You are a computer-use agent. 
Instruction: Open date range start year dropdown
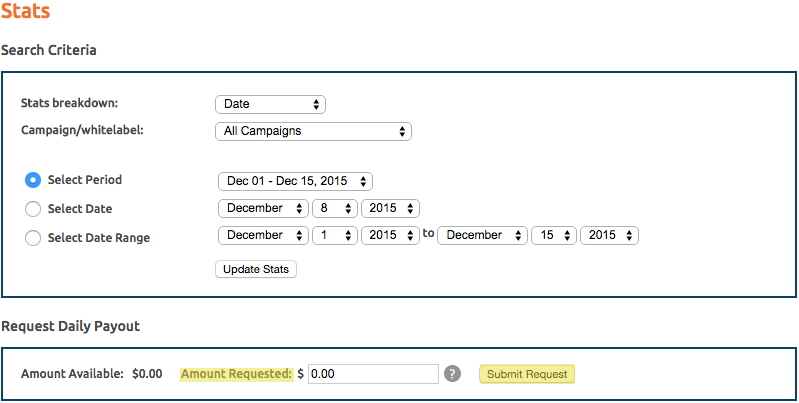point(390,236)
